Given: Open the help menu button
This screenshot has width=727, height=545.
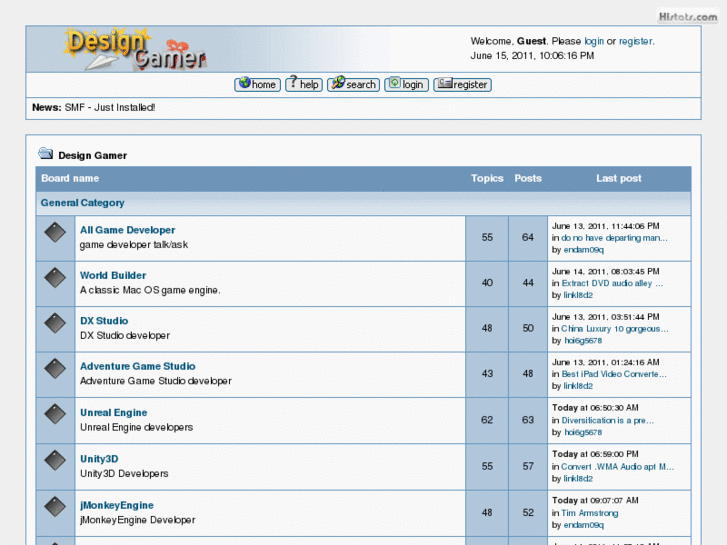Looking at the screenshot, I should pos(304,84).
